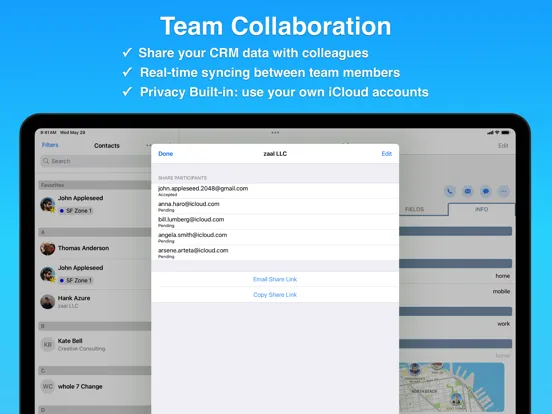Click the work label in detail pane
The width and height of the screenshot is (552, 414).
pos(503,324)
